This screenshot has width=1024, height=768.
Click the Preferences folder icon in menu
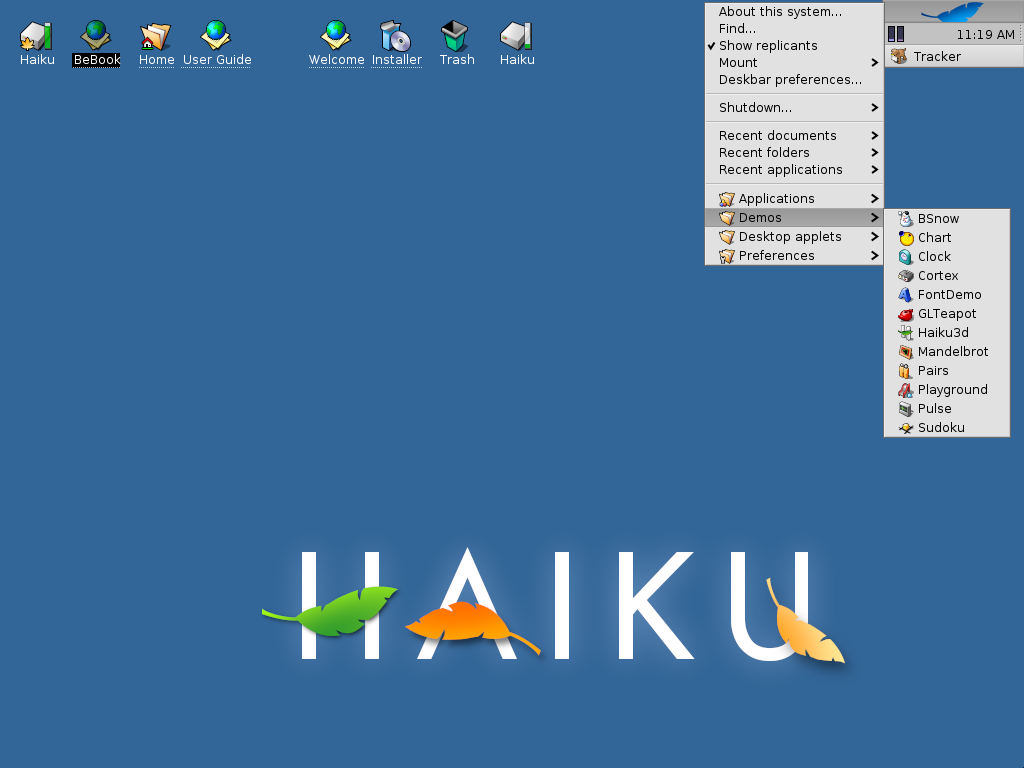click(726, 255)
